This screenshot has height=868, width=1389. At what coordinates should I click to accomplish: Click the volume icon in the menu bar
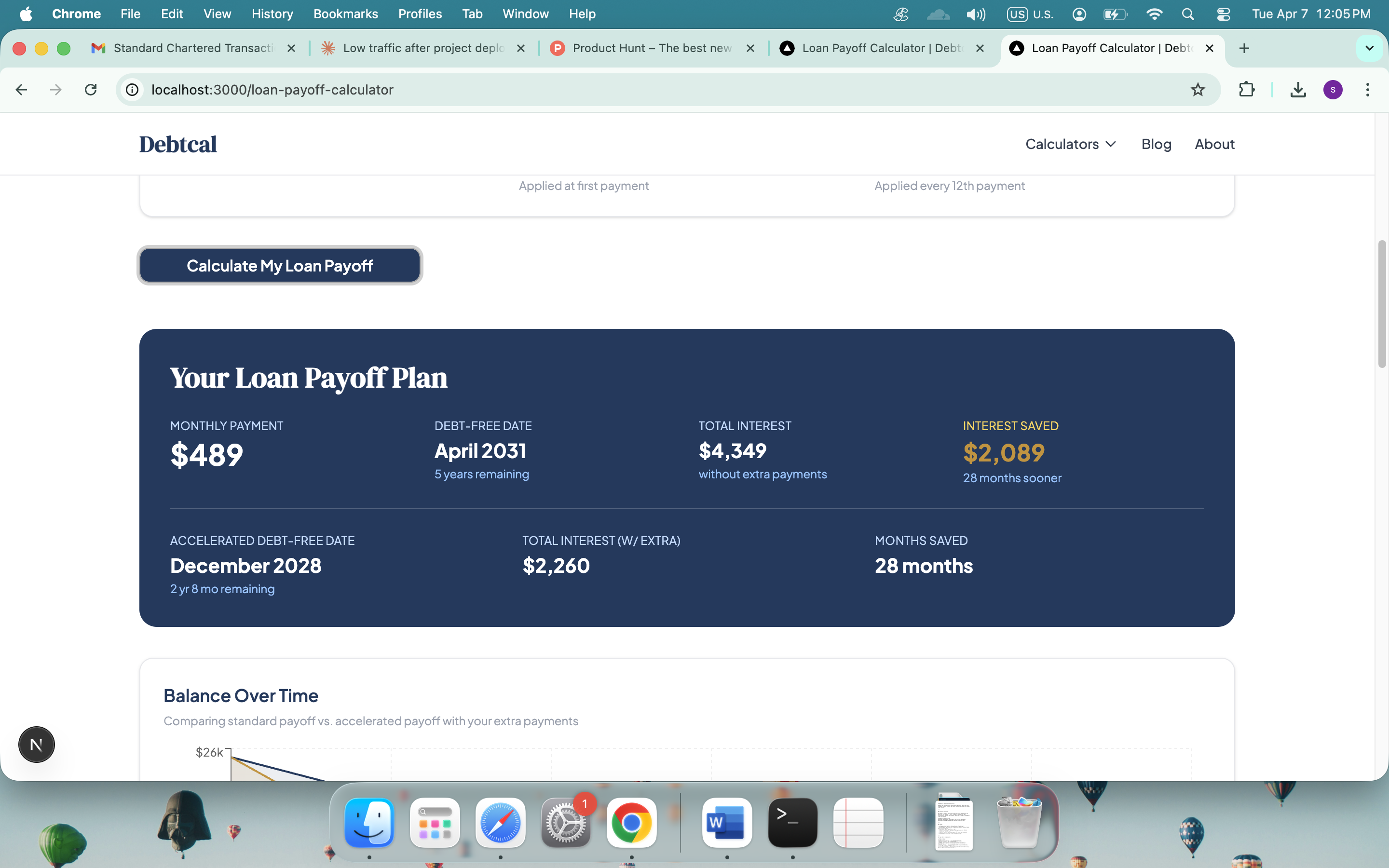tap(976, 14)
